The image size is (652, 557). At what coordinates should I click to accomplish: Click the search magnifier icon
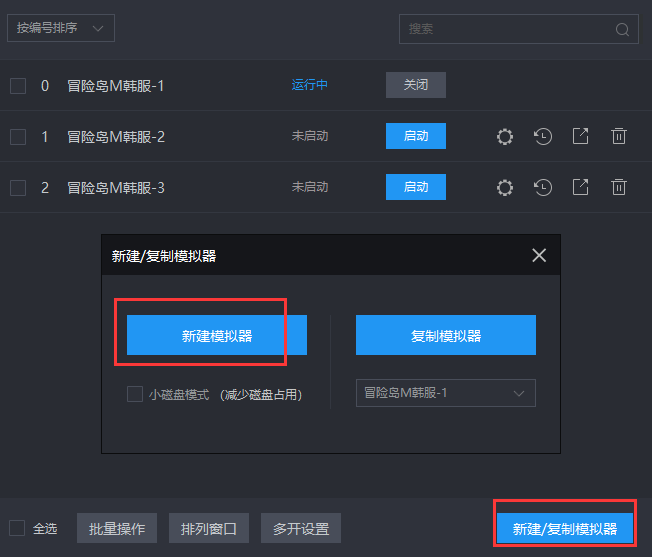(622, 29)
